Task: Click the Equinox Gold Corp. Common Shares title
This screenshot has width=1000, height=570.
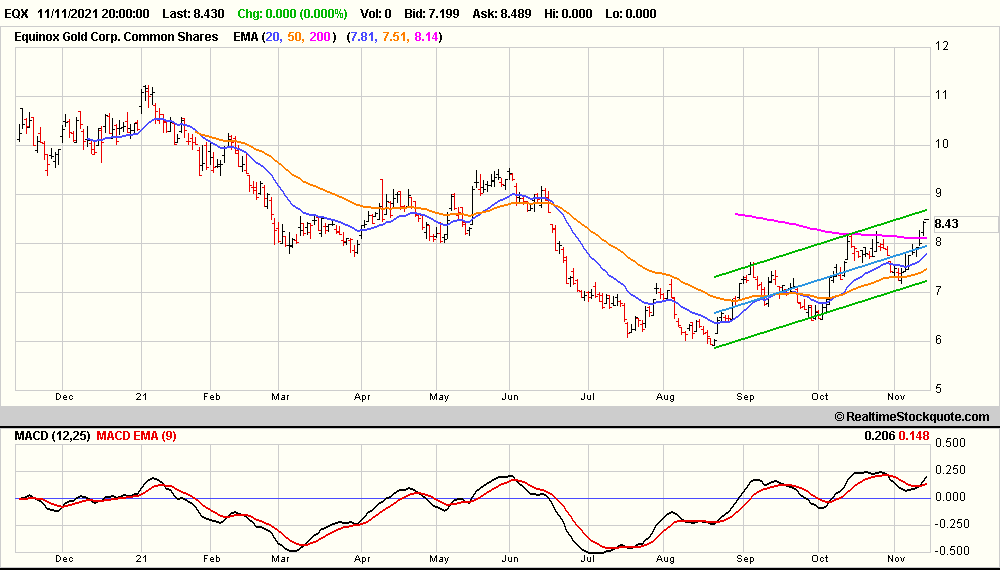Action: [x=115, y=37]
